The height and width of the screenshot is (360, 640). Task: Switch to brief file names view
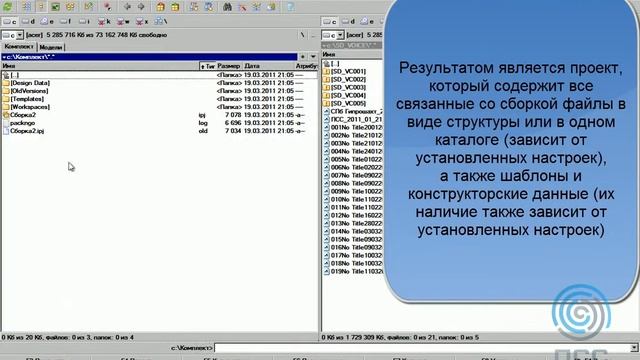click(27, 7)
